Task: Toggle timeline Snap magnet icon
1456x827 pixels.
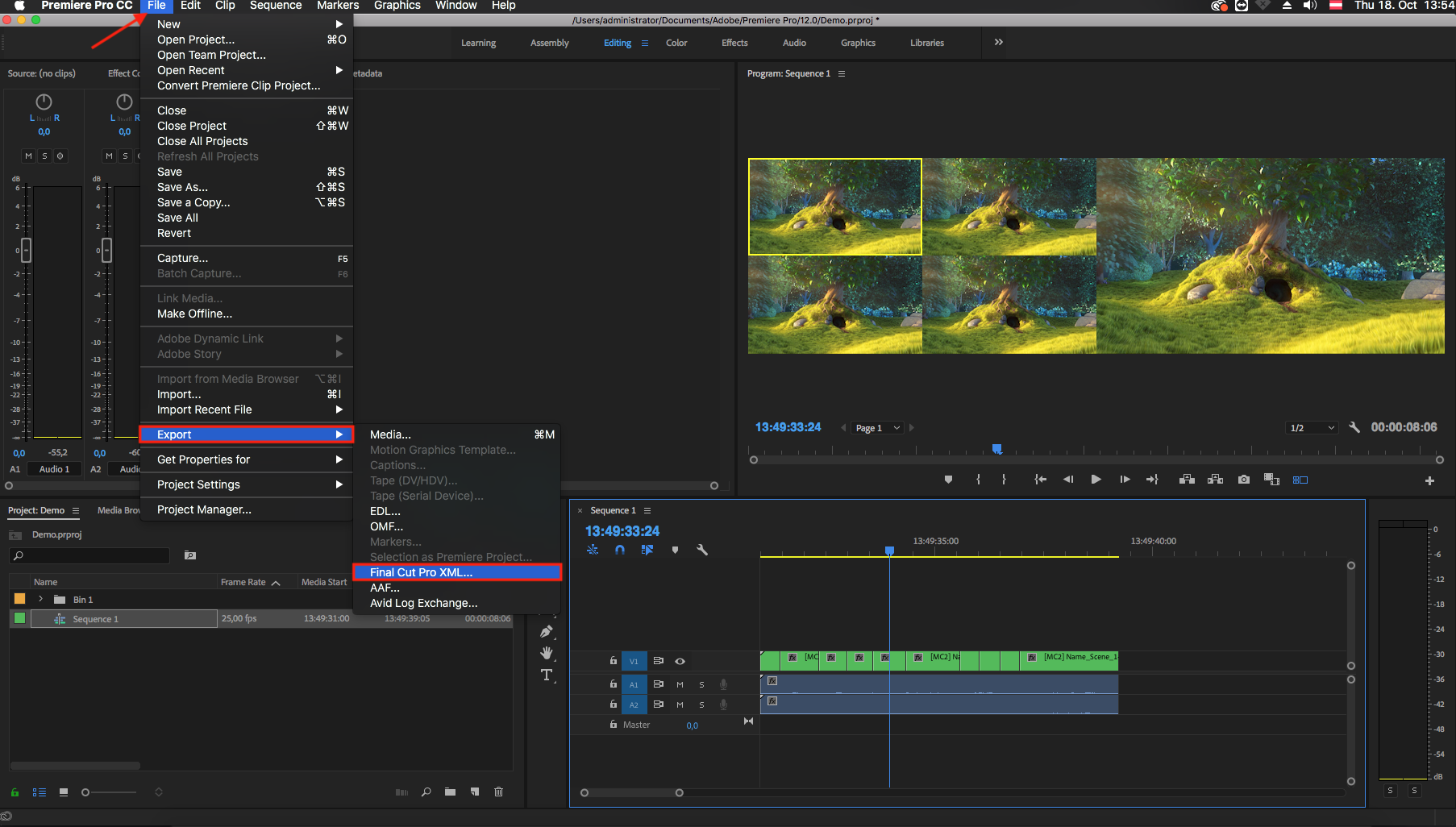Action: [620, 550]
